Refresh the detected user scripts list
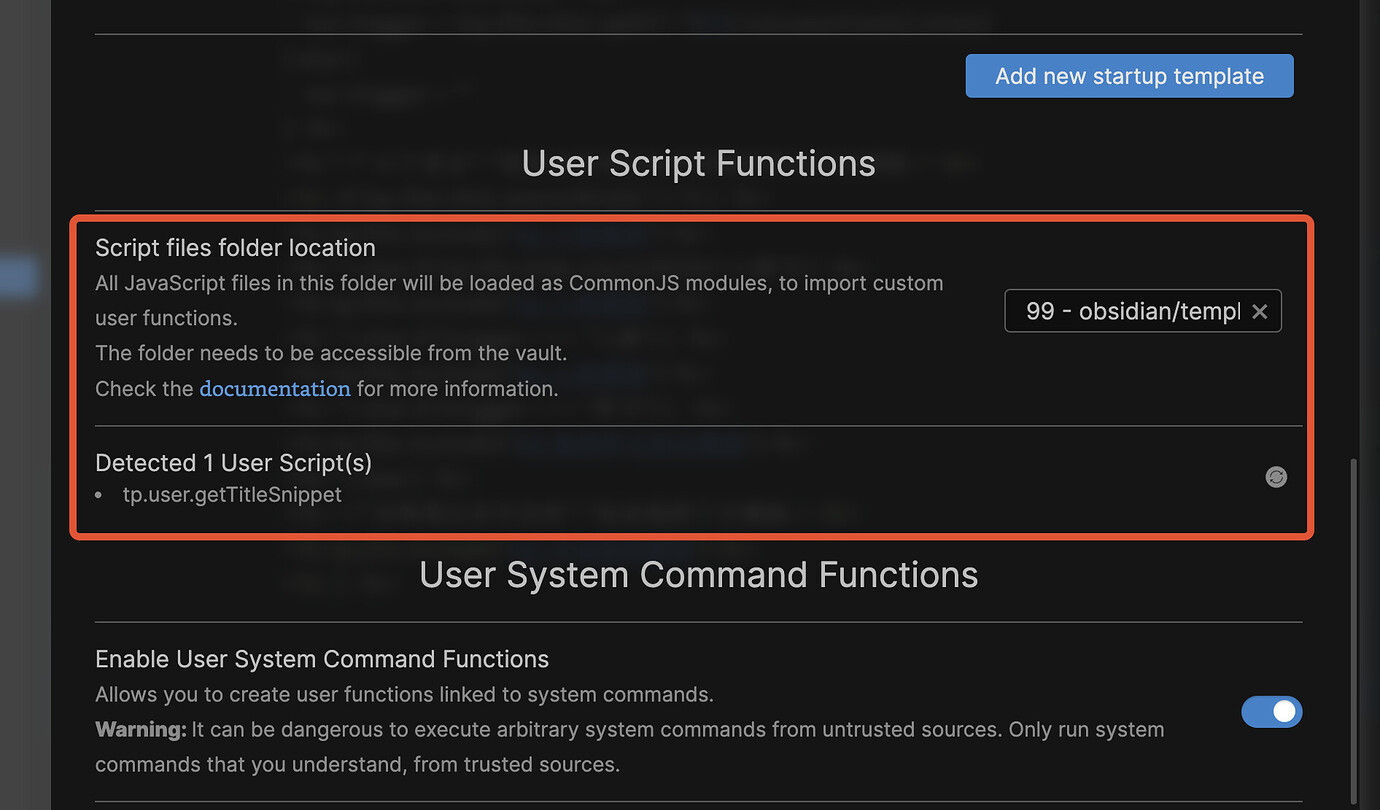 click(x=1276, y=477)
